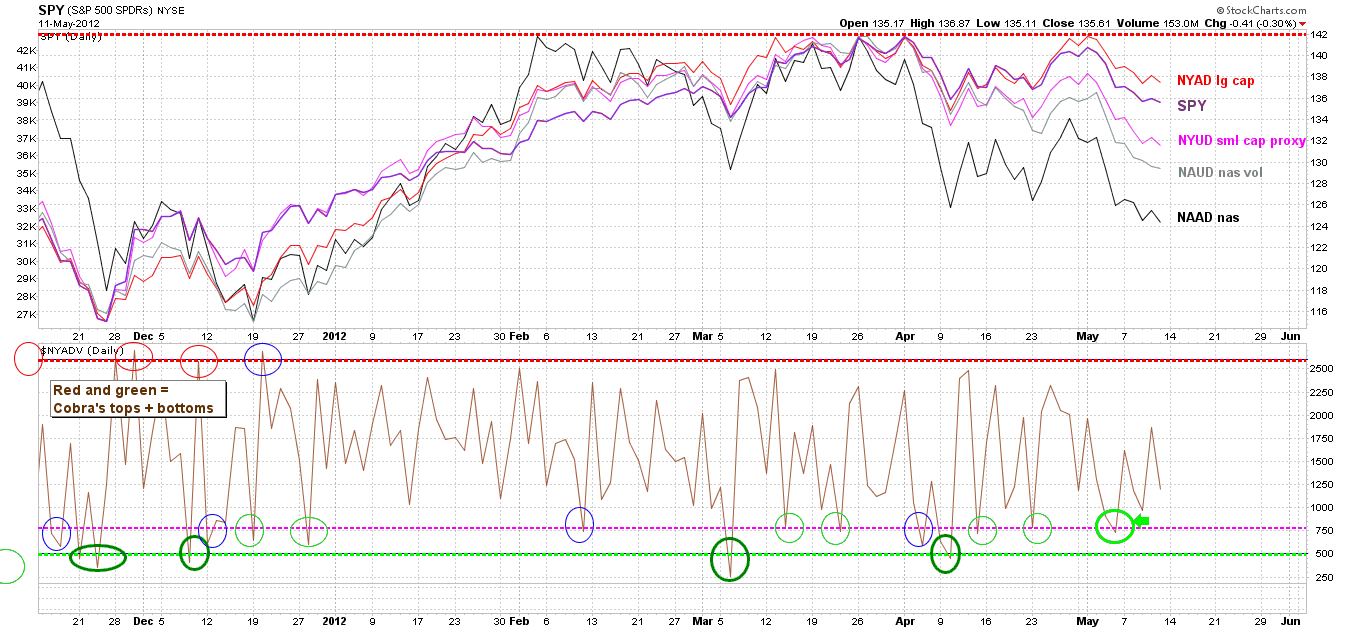Image resolution: width=1350 pixels, height=630 pixels.
Task: Click the 30K left-axis label
Action: click(x=26, y=262)
